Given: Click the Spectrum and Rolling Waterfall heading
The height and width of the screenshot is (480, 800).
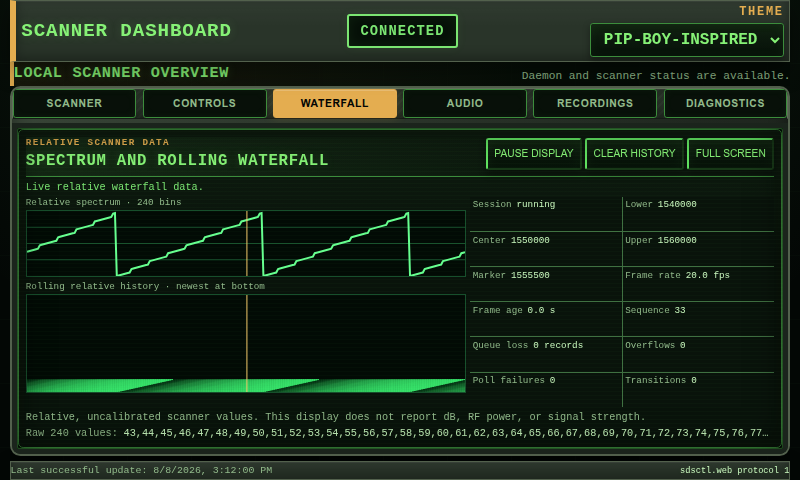Looking at the screenshot, I should (177, 160).
